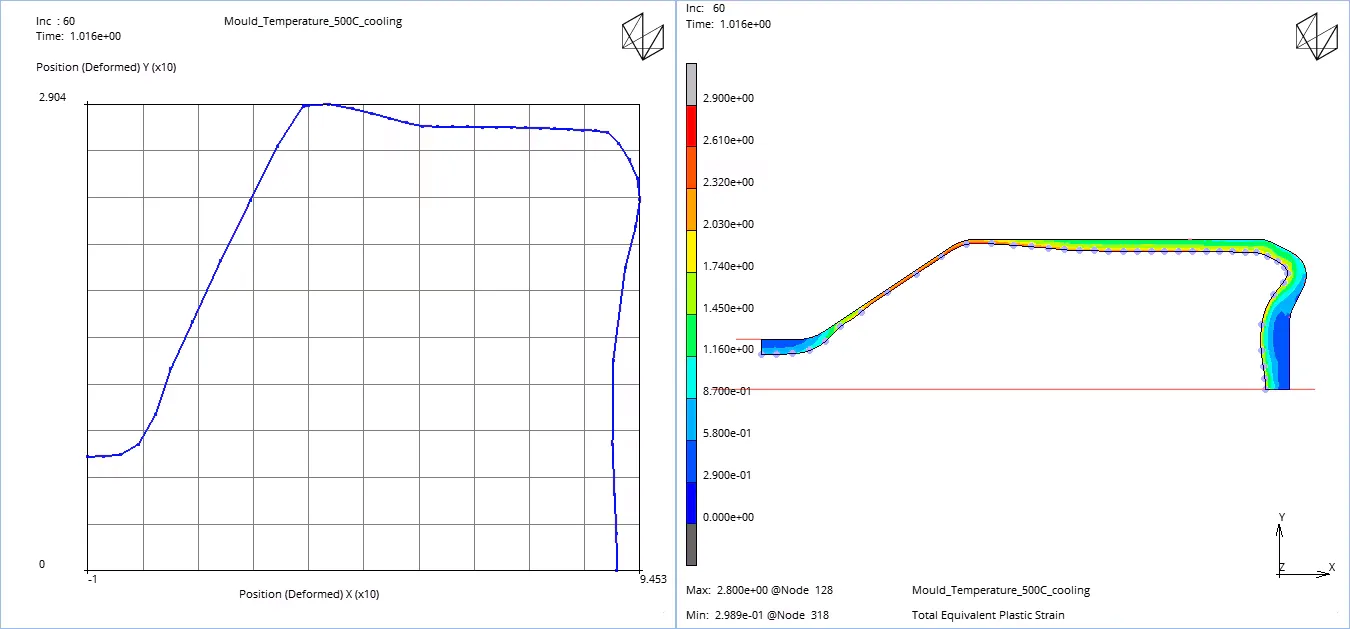The height and width of the screenshot is (629, 1350).
Task: Click the Total Equivalent Plastic Strain label
Action: 988,615
